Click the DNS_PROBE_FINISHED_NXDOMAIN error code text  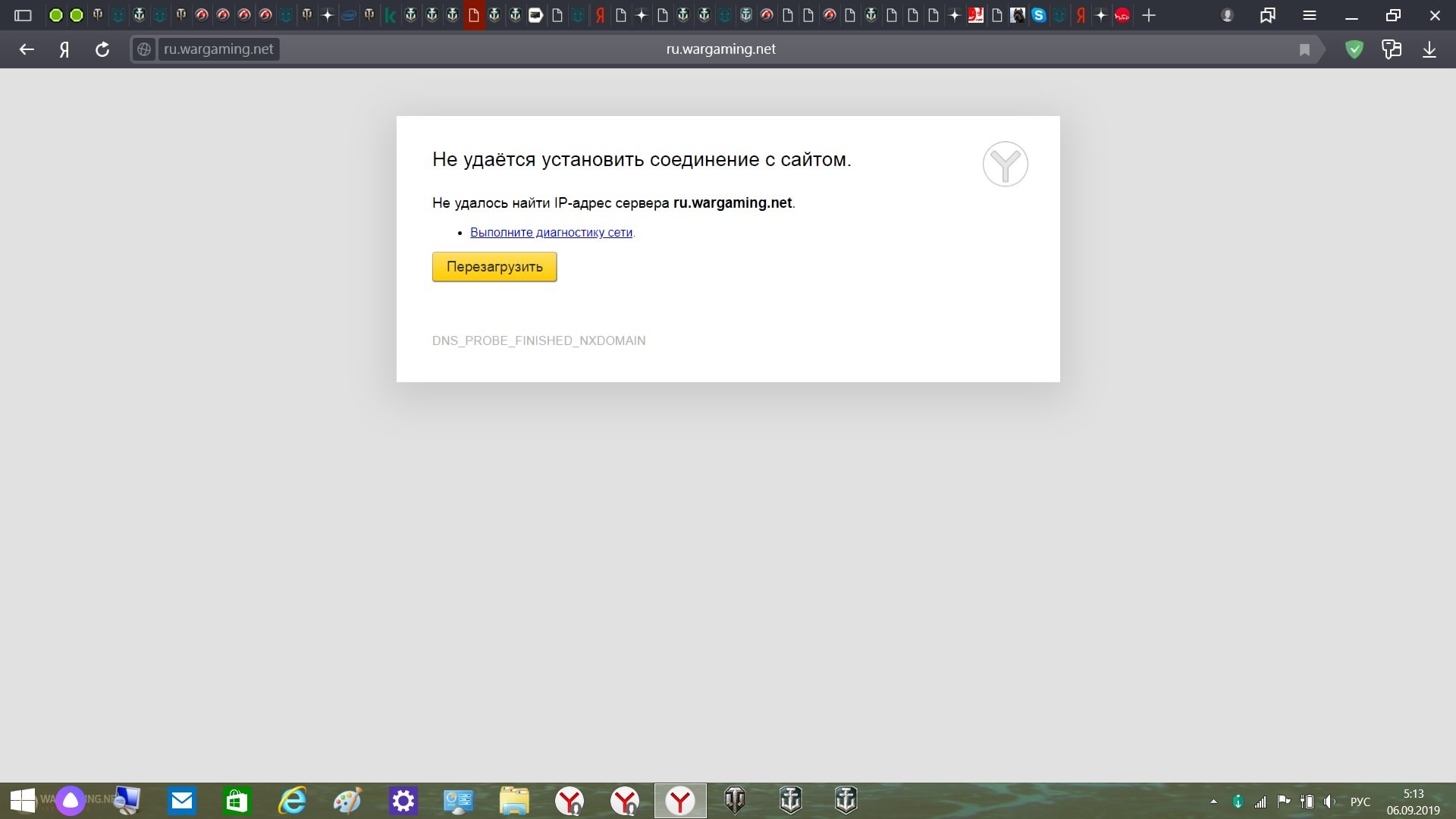[x=539, y=341]
